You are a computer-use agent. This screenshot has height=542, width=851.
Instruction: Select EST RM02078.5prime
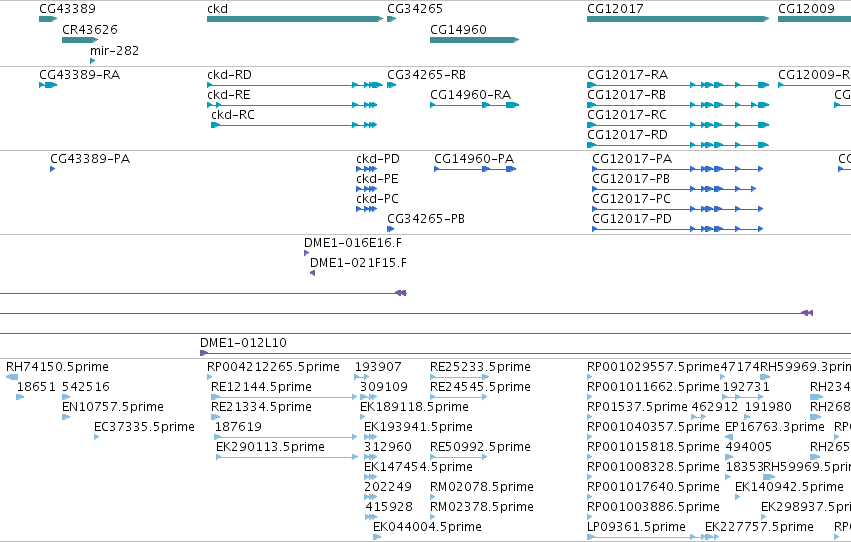(x=433, y=498)
